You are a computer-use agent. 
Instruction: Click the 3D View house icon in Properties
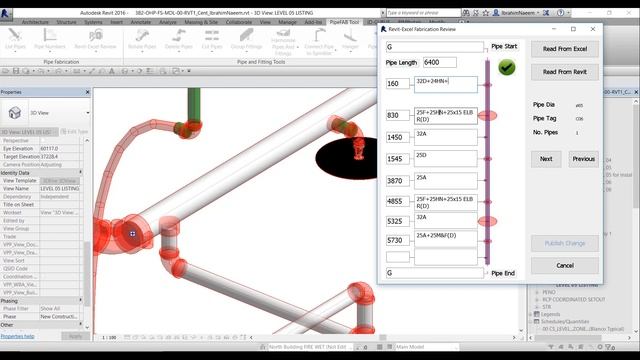coord(15,112)
